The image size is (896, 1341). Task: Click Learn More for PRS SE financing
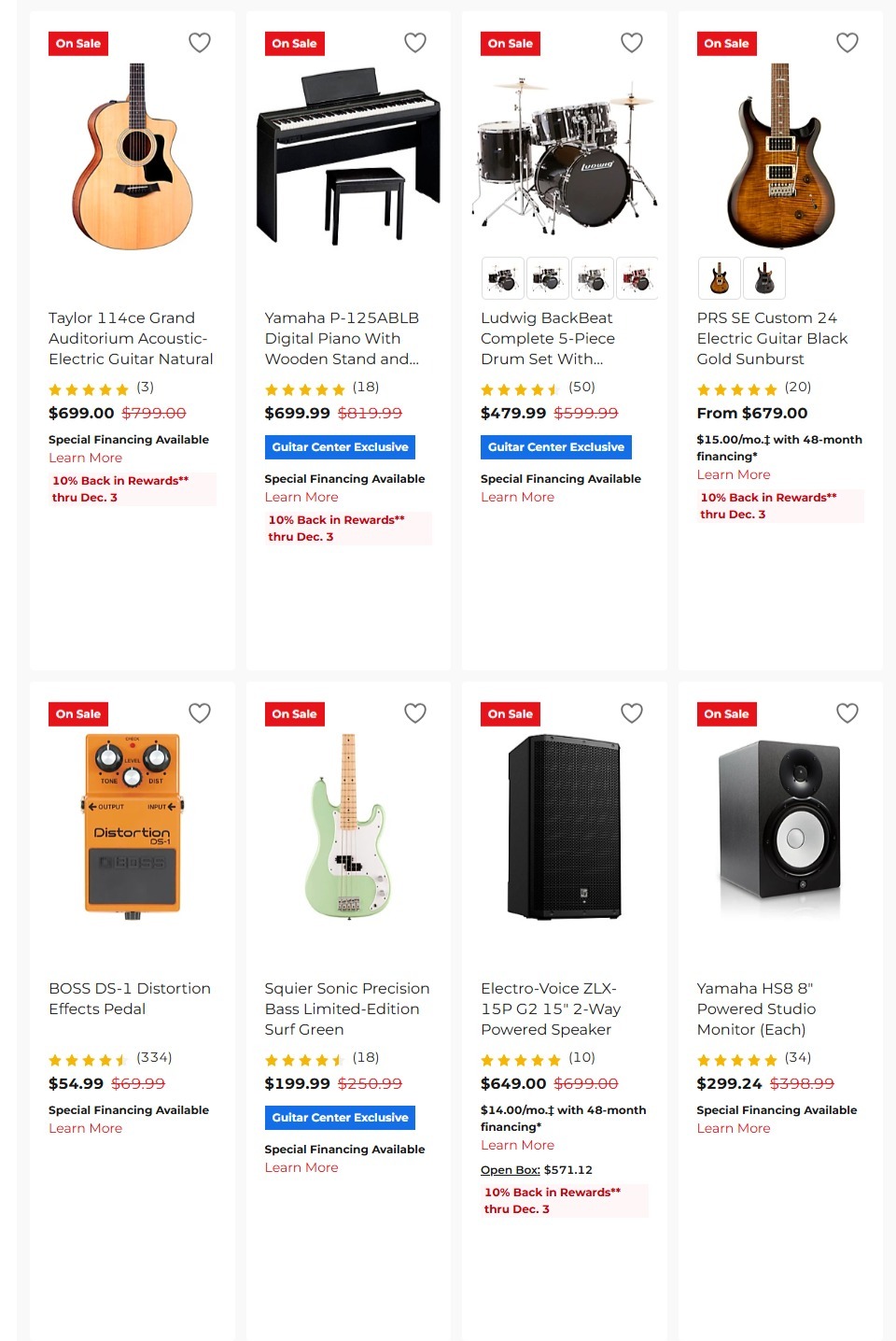coord(734,474)
